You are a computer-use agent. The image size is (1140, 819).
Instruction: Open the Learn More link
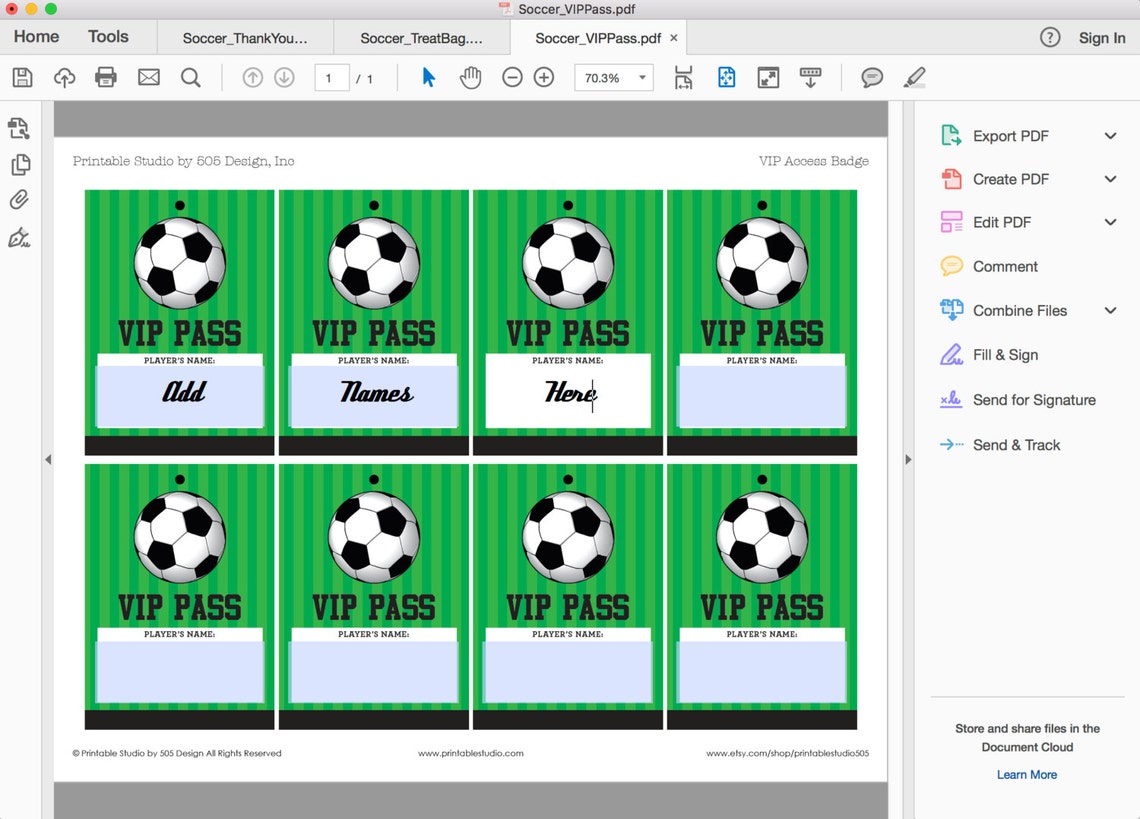coord(1026,774)
